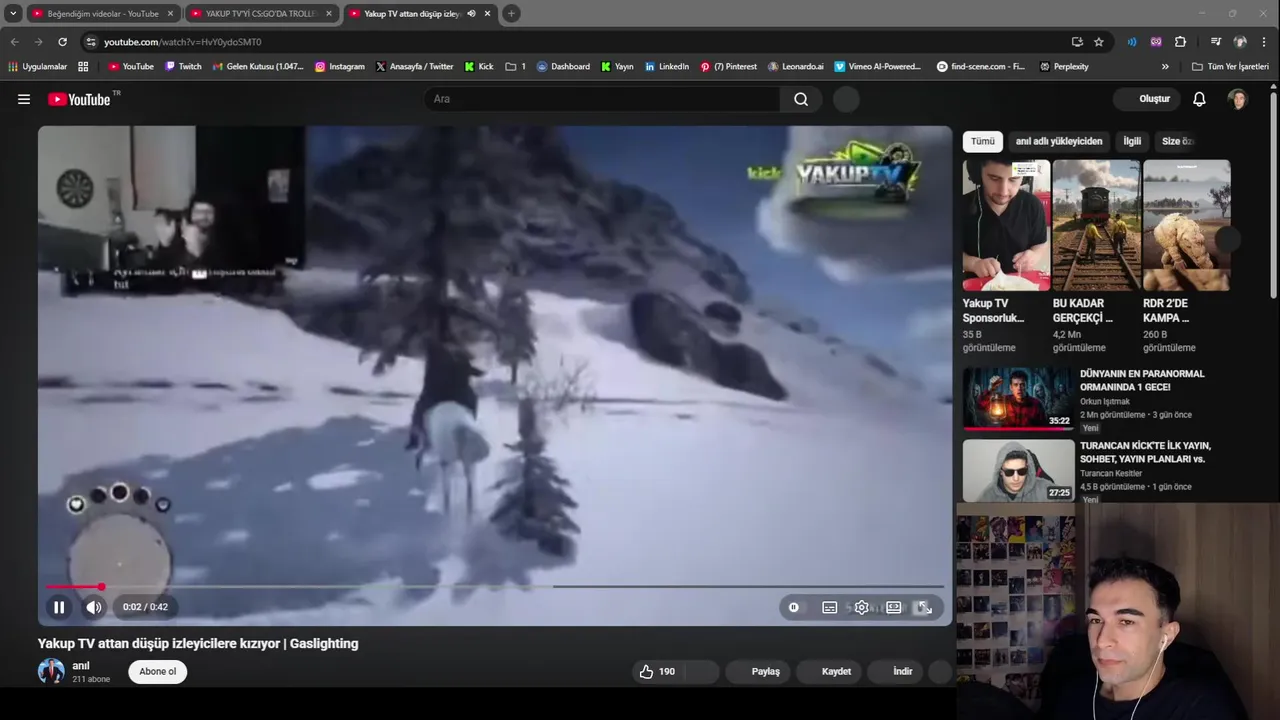
Task: Open Anasayfa / Twitter bookmark
Action: point(414,67)
